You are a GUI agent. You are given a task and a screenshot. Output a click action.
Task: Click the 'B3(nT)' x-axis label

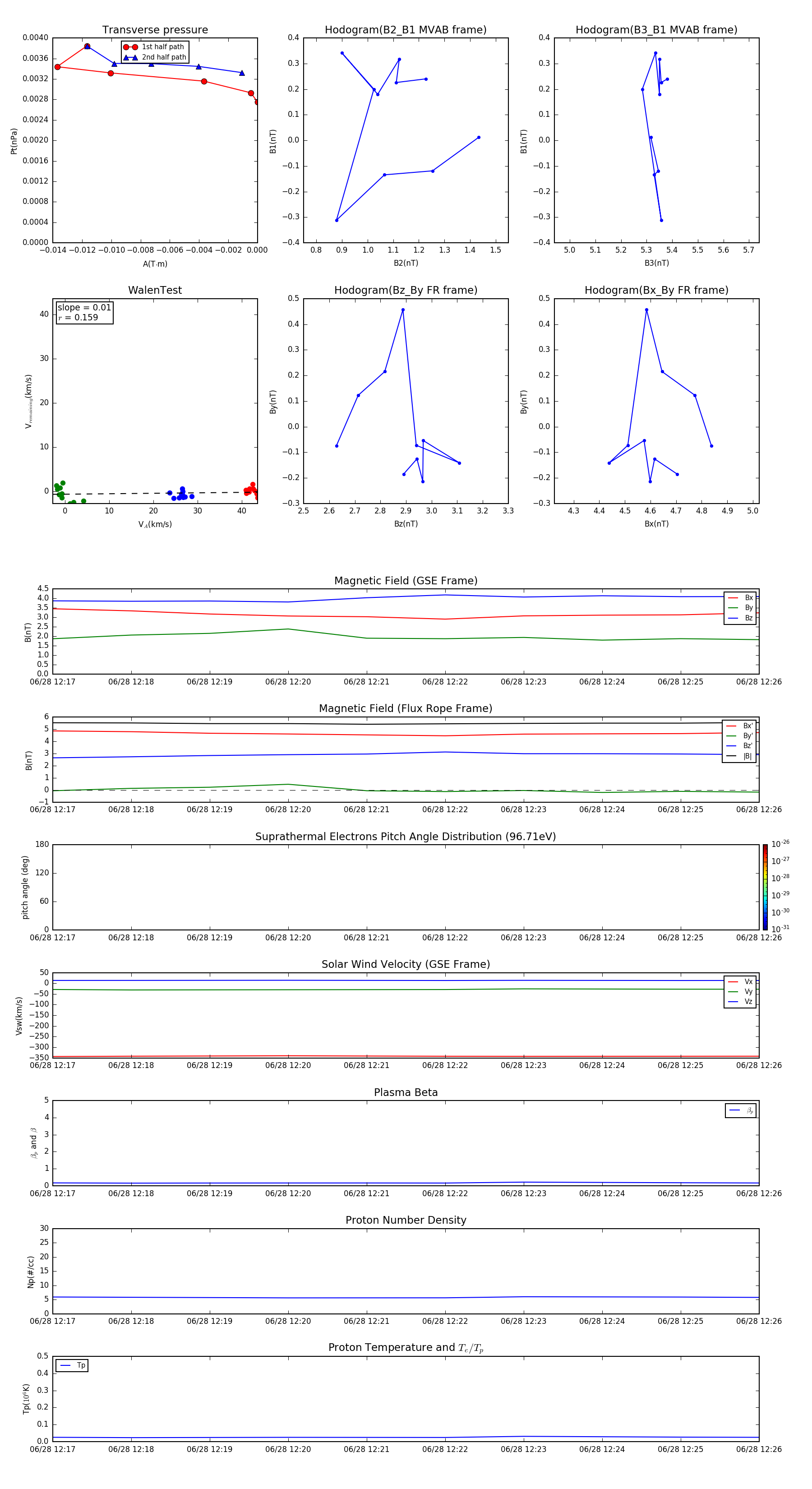point(656,263)
